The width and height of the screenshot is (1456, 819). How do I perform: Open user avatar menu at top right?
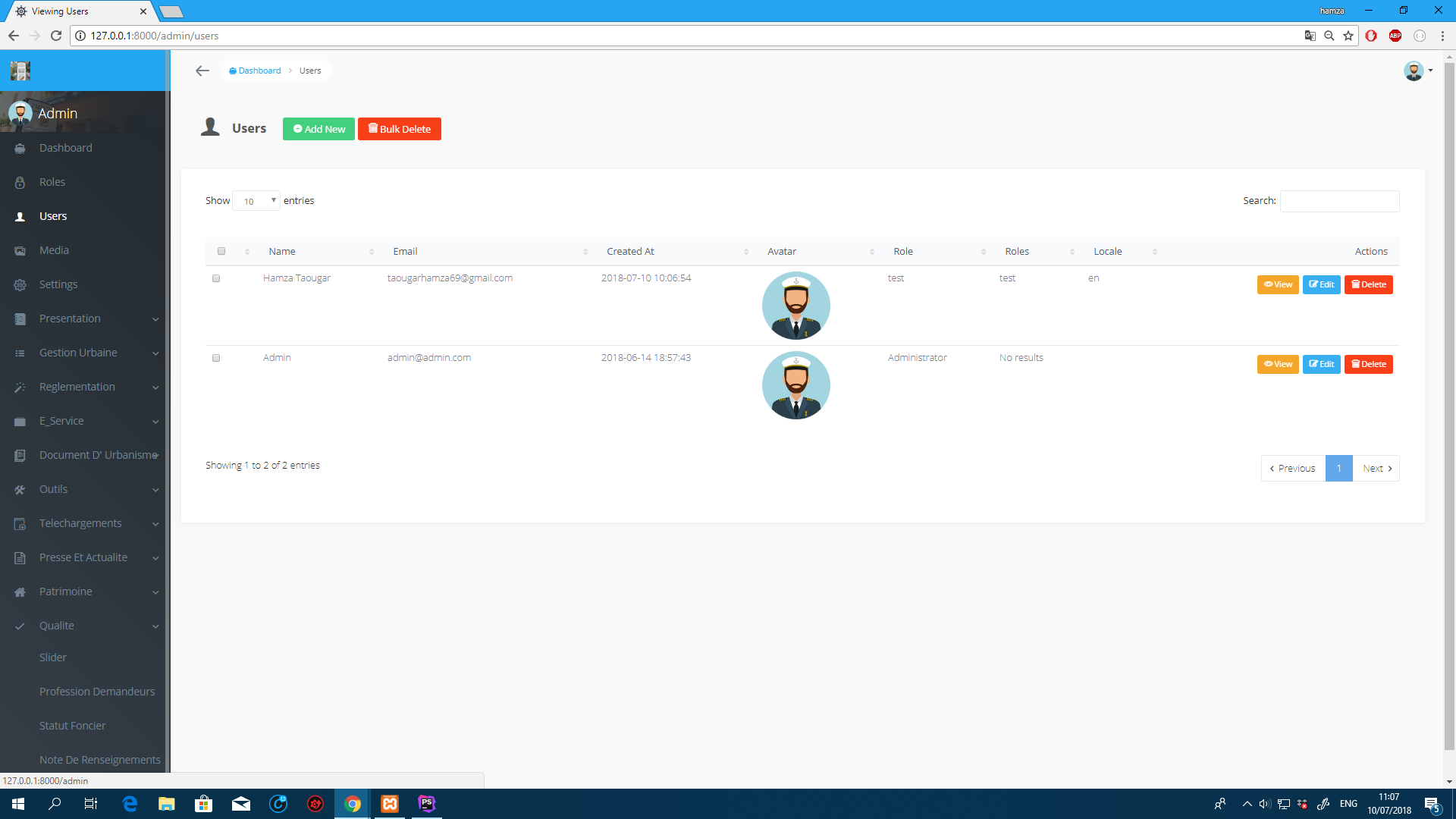point(1417,71)
